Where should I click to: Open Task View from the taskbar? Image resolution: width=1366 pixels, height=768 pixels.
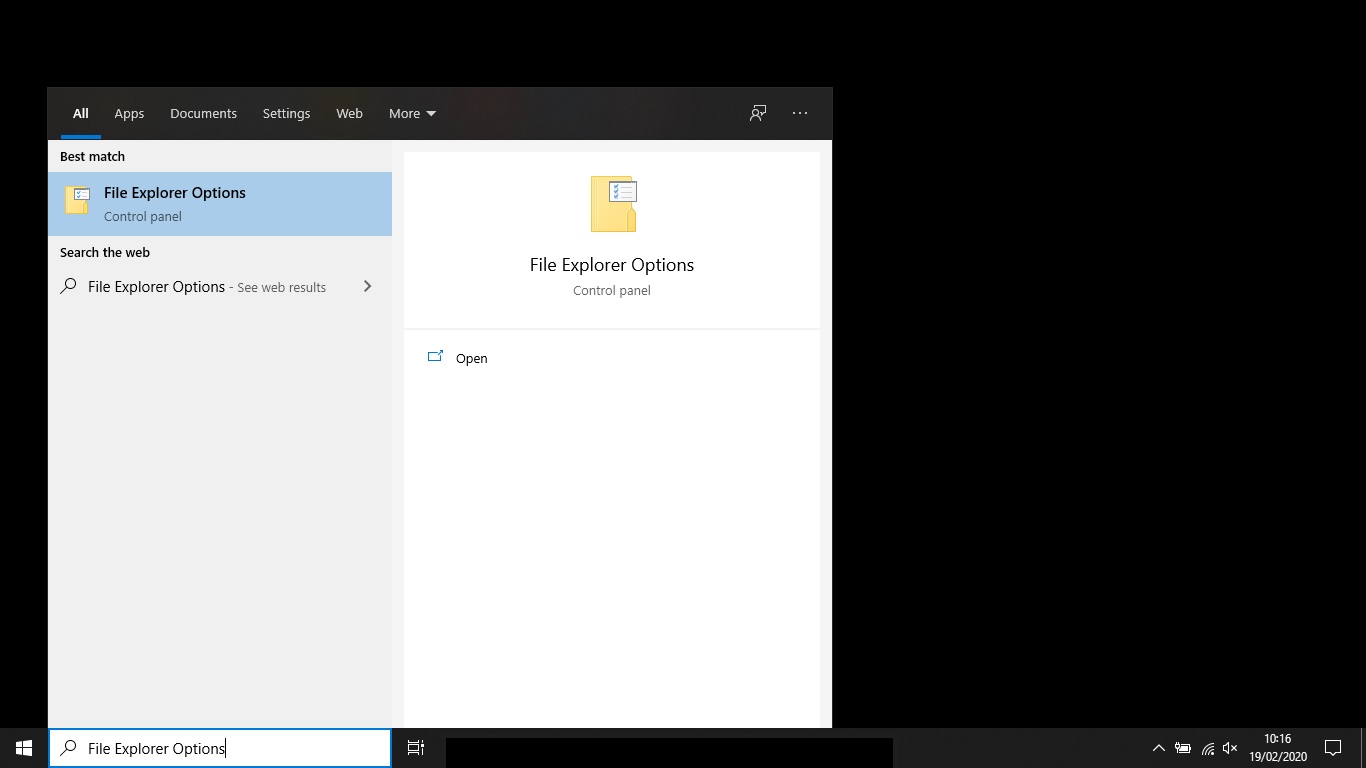click(416, 748)
